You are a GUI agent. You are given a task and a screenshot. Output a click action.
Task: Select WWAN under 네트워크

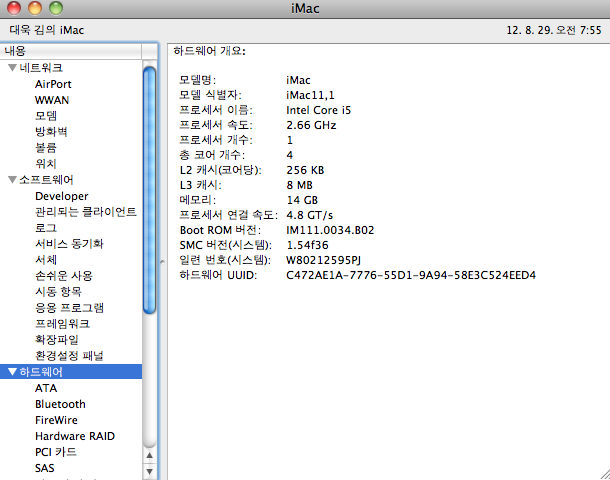point(52,100)
